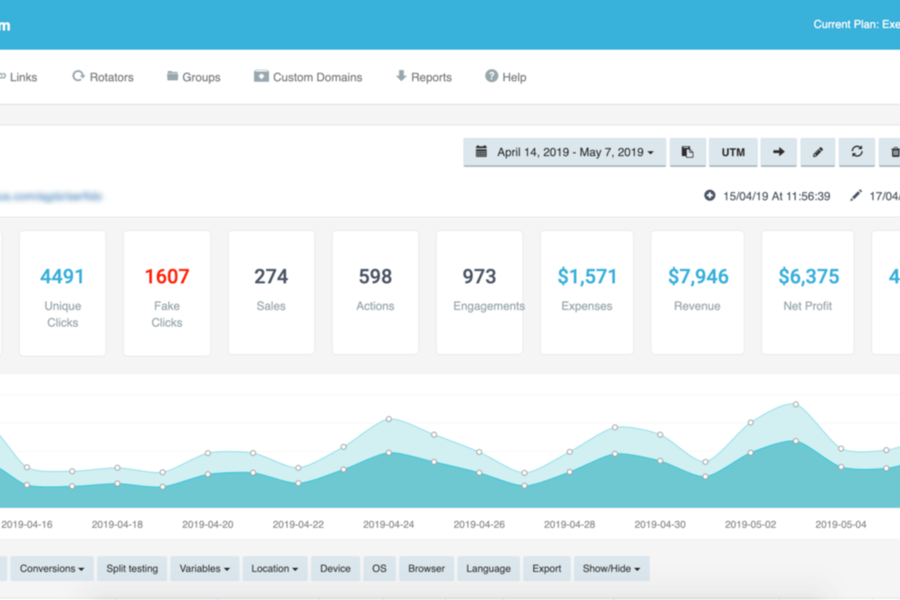
Task: Select the Browser breakdown tab
Action: [426, 568]
